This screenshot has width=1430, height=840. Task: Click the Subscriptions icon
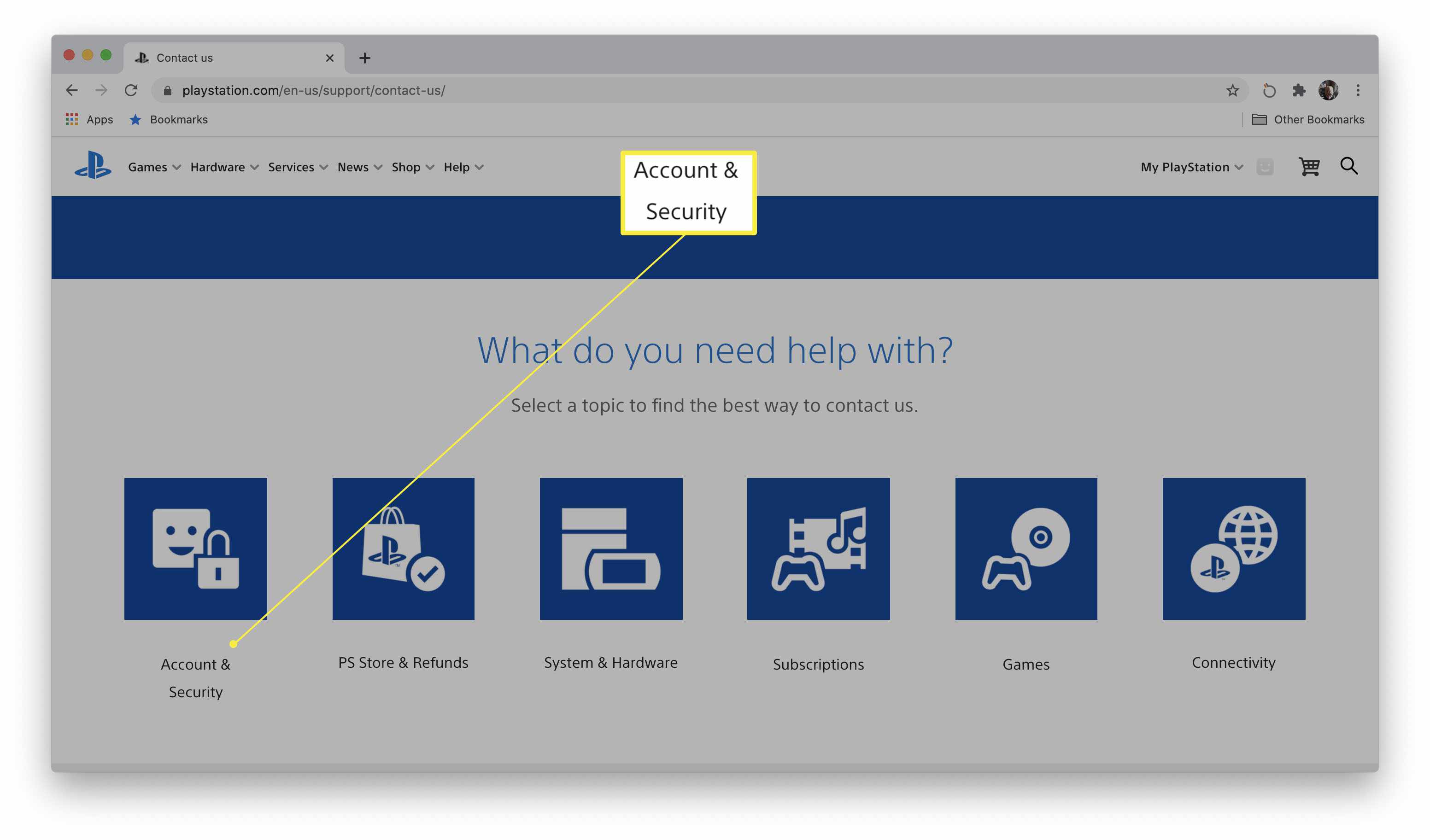point(818,549)
